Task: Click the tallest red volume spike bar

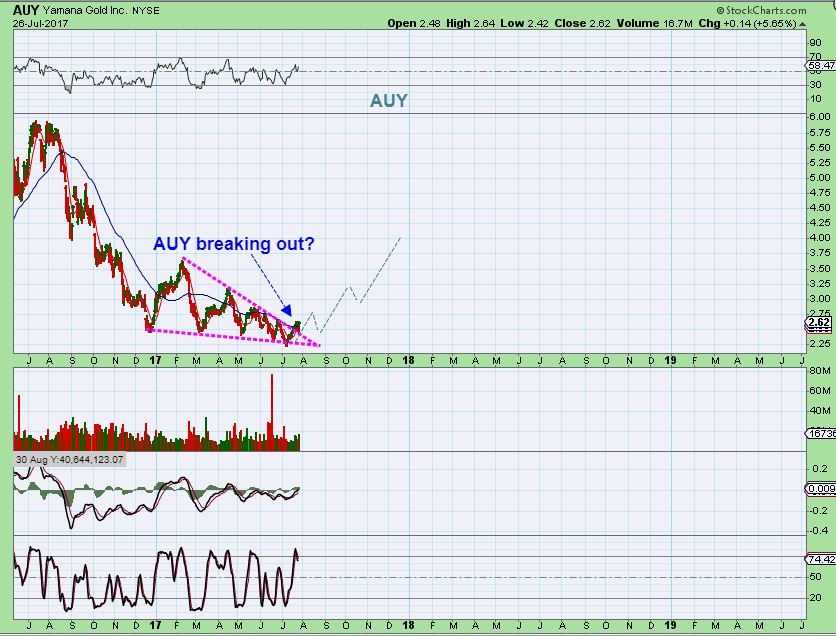Action: tap(272, 412)
